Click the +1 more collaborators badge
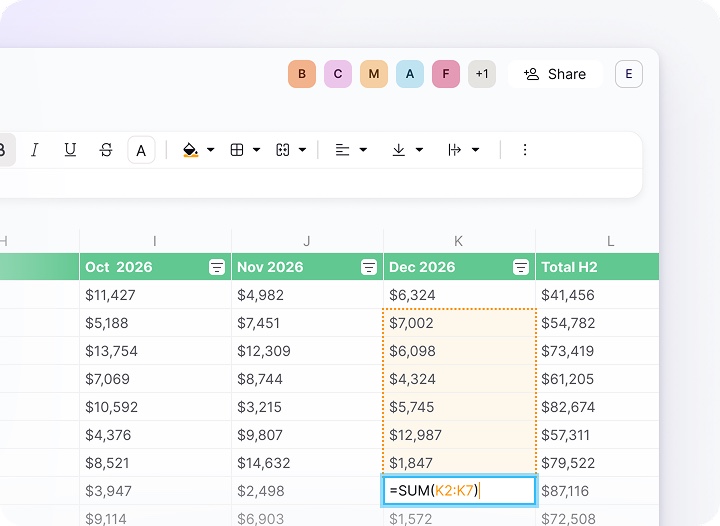The height and width of the screenshot is (526, 720). pos(482,74)
